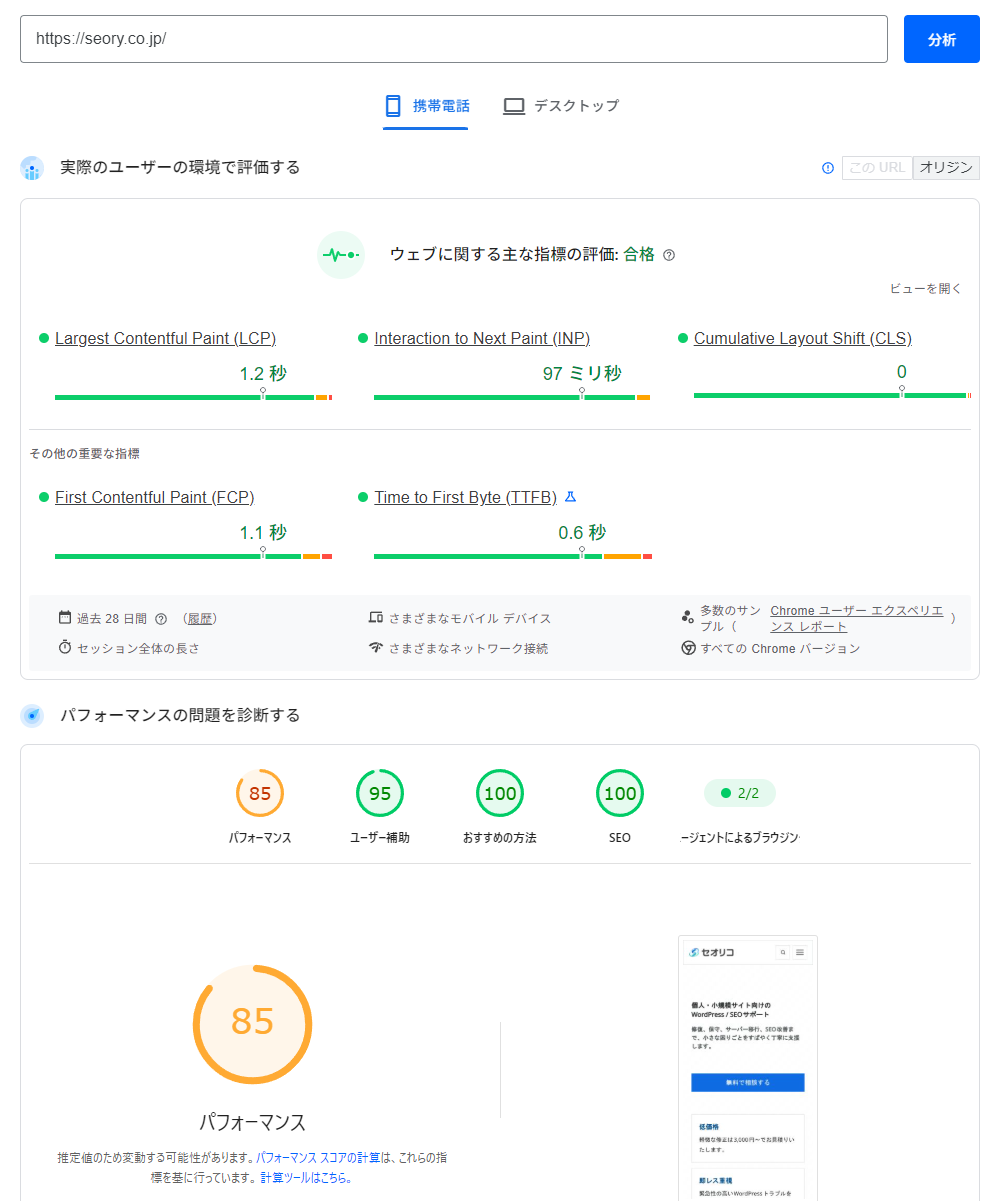Open the Chrome ユーザー エクスペリエンス レポート link
This screenshot has height=1201, width=997.
pos(856,618)
